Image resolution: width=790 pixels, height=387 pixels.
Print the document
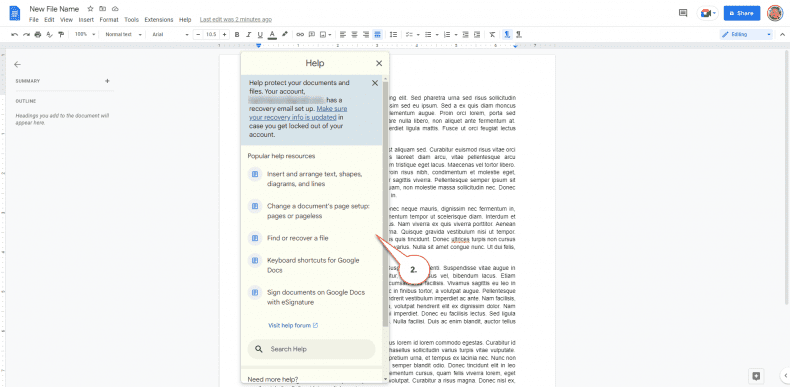pos(38,35)
